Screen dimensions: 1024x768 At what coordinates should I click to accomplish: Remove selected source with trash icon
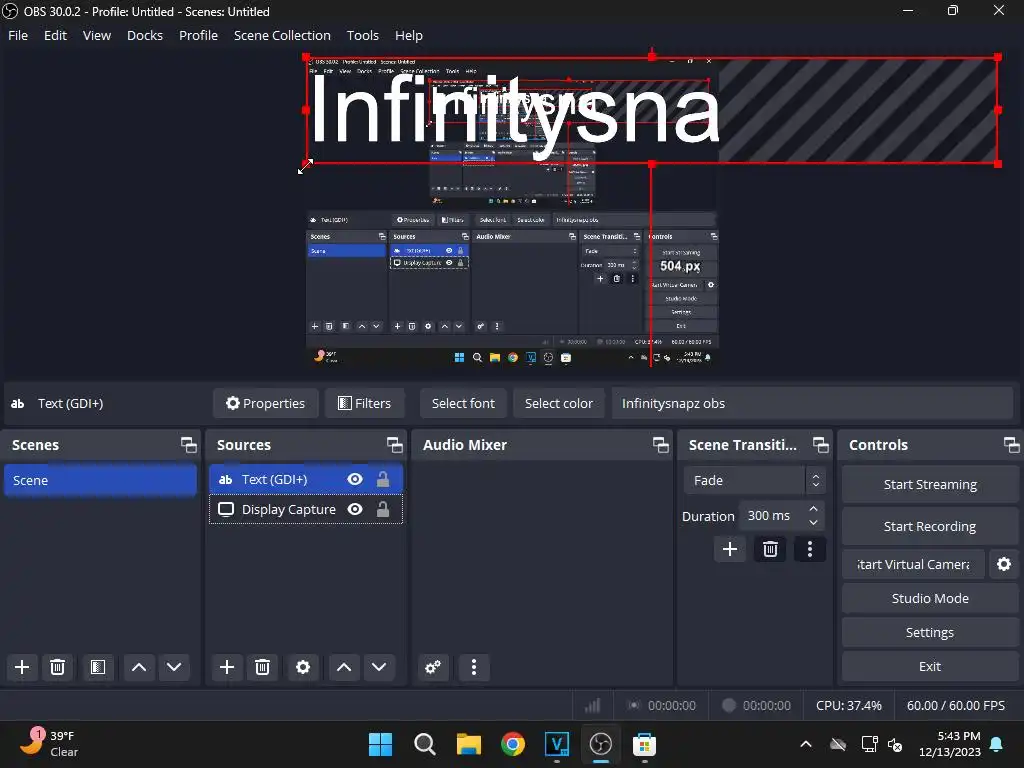pos(263,667)
